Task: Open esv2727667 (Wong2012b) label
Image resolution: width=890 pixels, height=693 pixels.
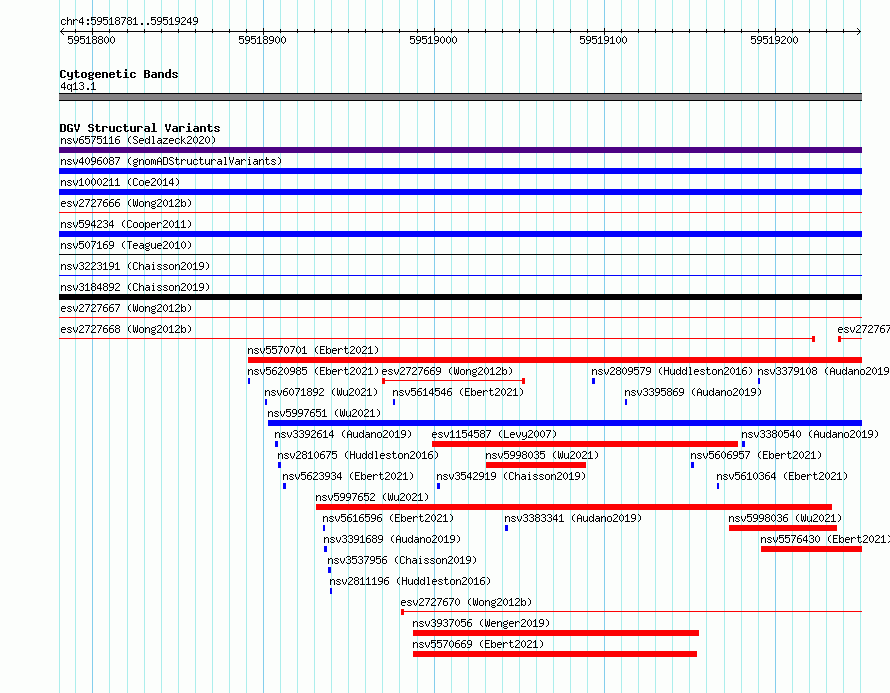Action: tap(126, 308)
